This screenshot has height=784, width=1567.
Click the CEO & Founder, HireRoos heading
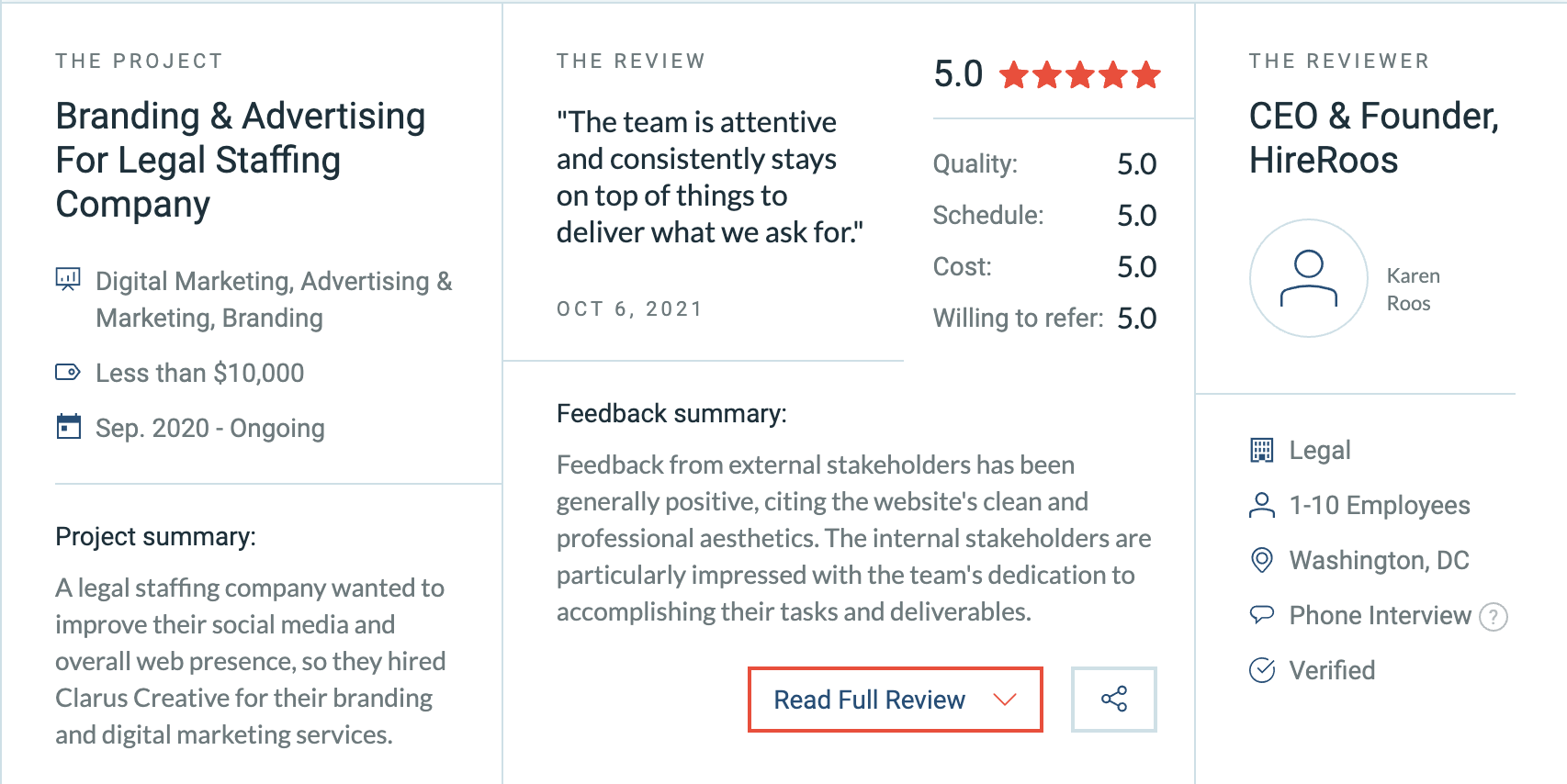(1373, 138)
